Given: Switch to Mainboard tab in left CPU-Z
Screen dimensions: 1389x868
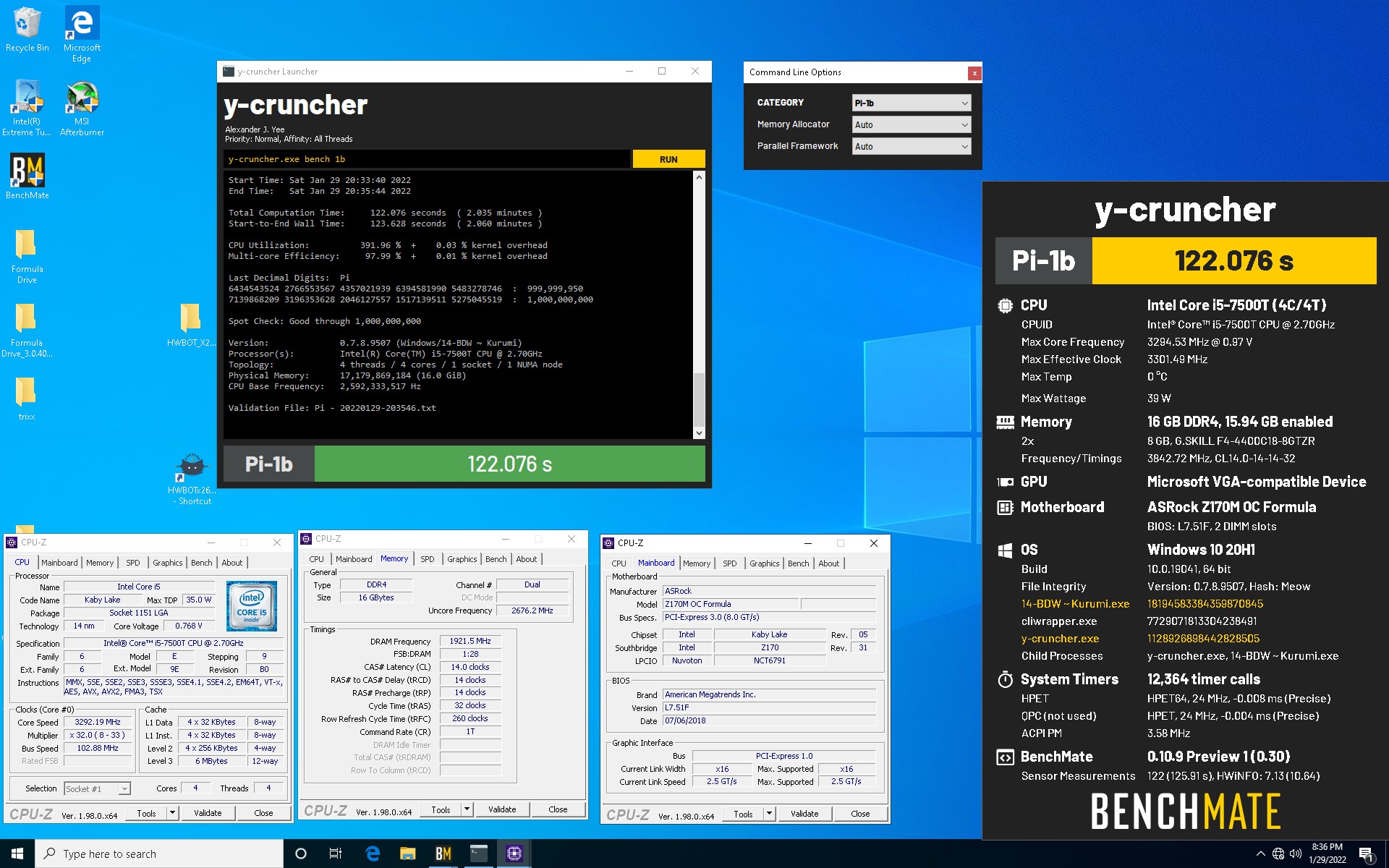Looking at the screenshot, I should 59,563.
